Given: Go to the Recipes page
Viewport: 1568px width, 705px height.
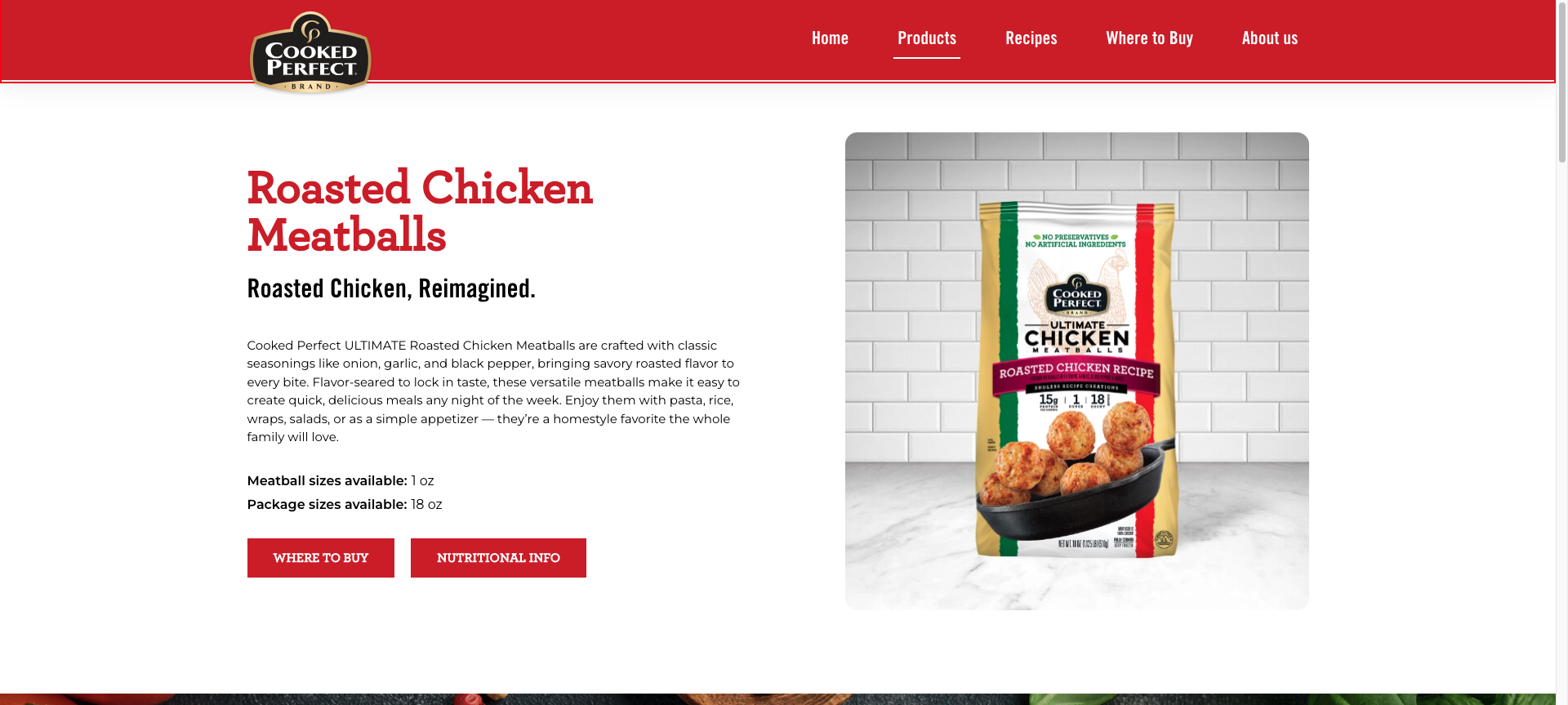Looking at the screenshot, I should click(x=1031, y=38).
